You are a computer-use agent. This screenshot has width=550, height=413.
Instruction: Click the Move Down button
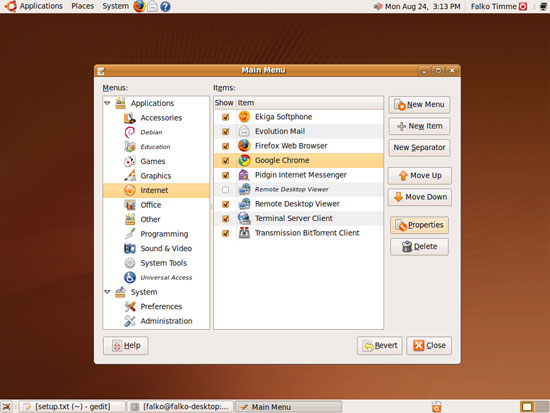(x=420, y=197)
